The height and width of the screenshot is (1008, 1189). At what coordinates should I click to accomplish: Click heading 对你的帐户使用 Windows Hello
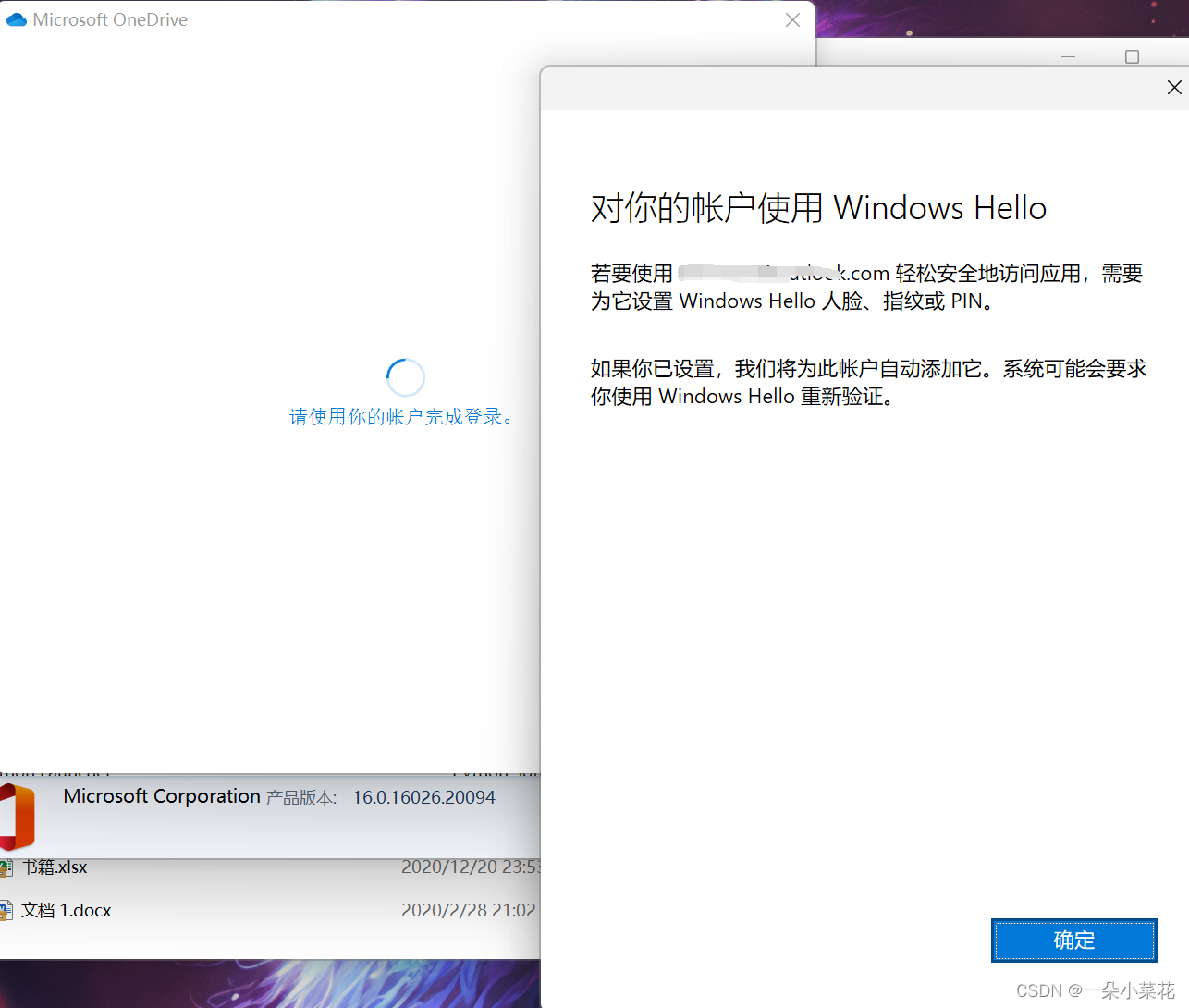818,208
